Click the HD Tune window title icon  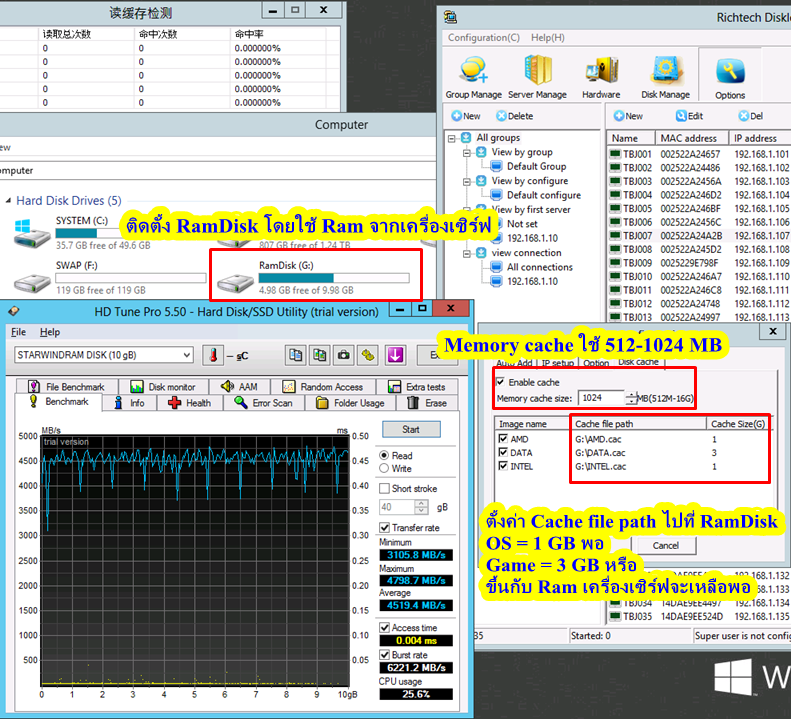point(14,311)
